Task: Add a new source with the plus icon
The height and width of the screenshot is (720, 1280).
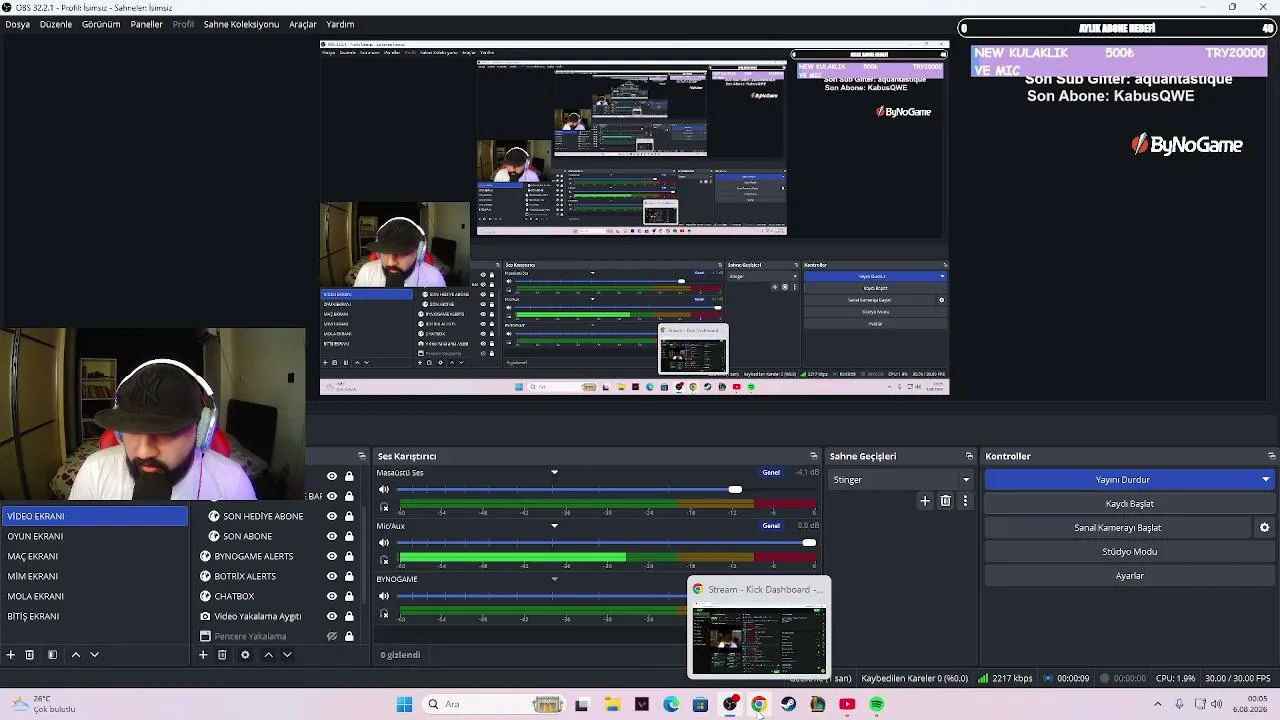Action: pos(203,655)
